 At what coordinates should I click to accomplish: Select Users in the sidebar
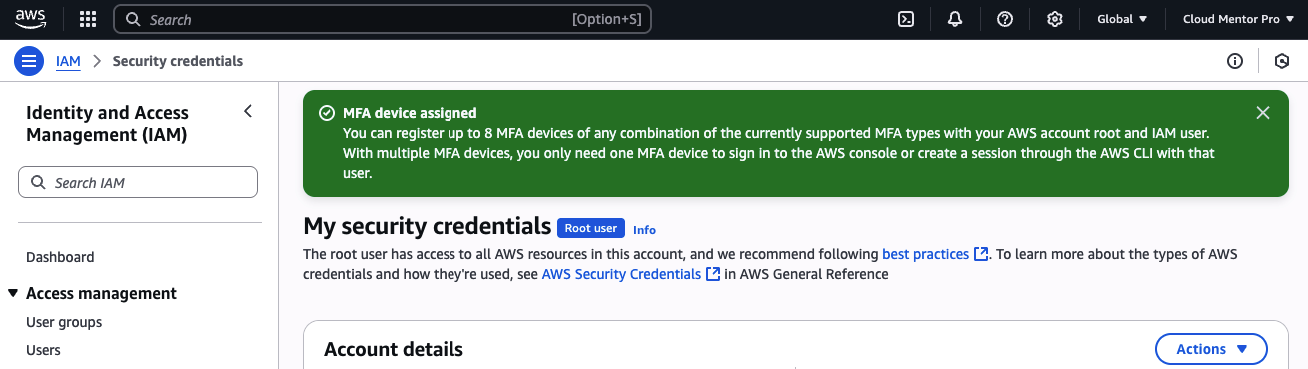point(43,350)
